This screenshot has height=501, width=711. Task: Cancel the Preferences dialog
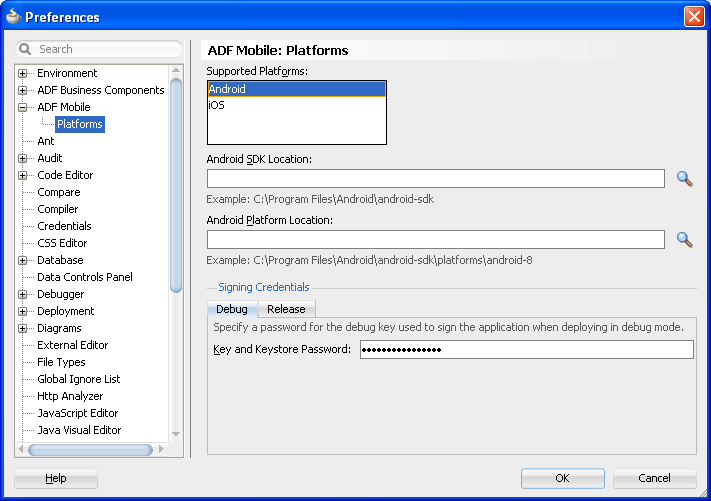654,478
